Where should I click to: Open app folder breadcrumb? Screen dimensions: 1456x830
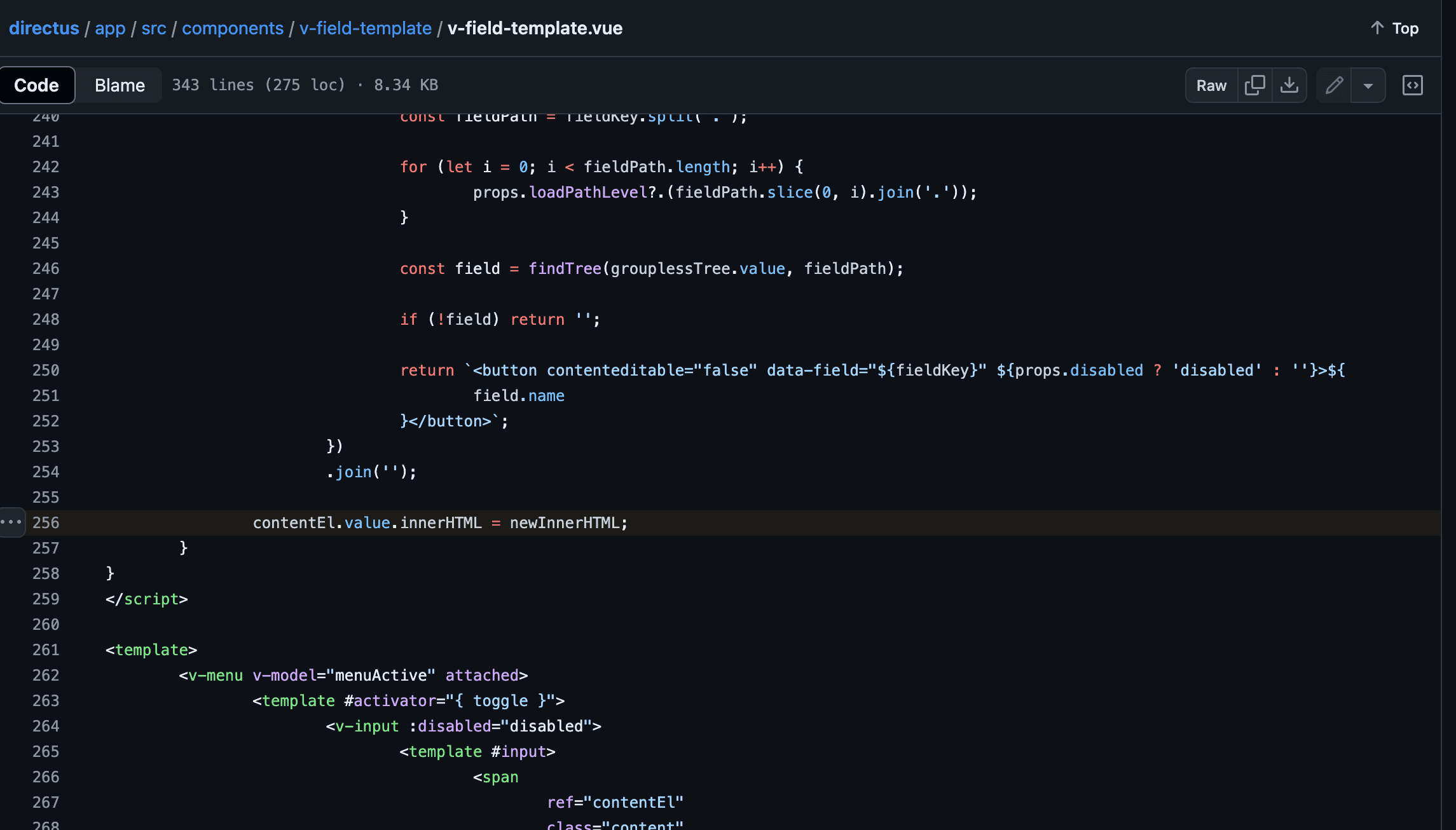coord(110,28)
